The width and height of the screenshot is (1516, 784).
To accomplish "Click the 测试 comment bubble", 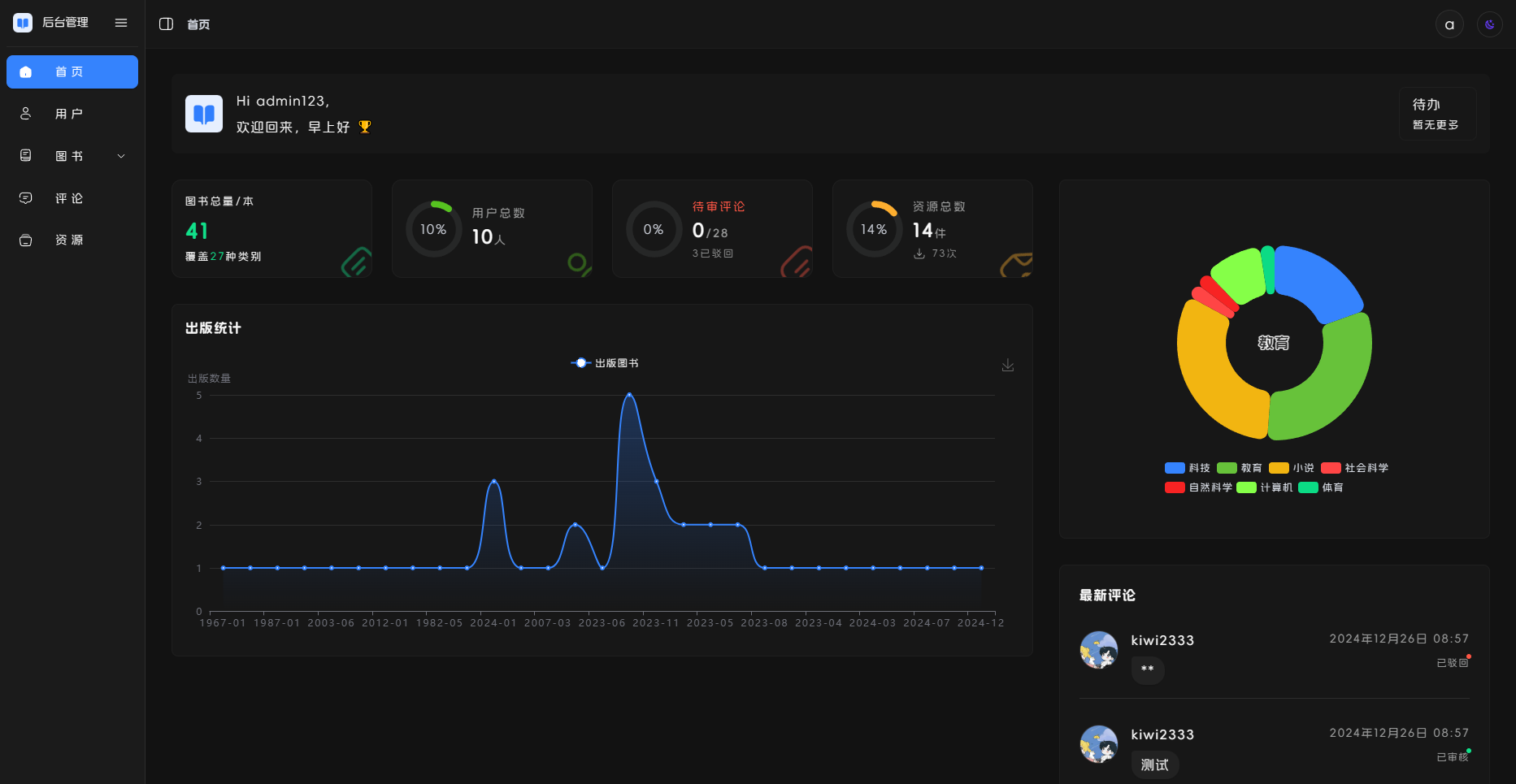I will click(x=1155, y=765).
